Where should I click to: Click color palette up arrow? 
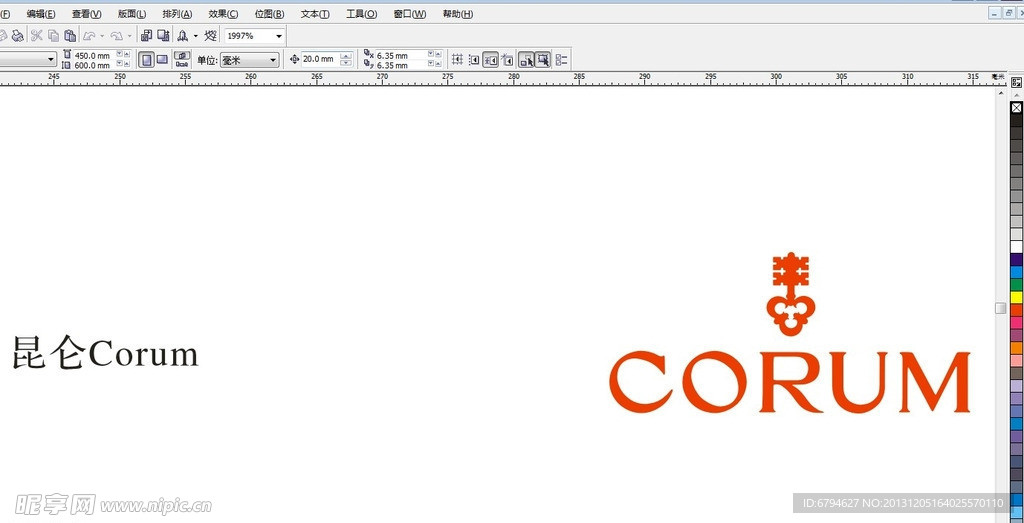coord(1016,94)
